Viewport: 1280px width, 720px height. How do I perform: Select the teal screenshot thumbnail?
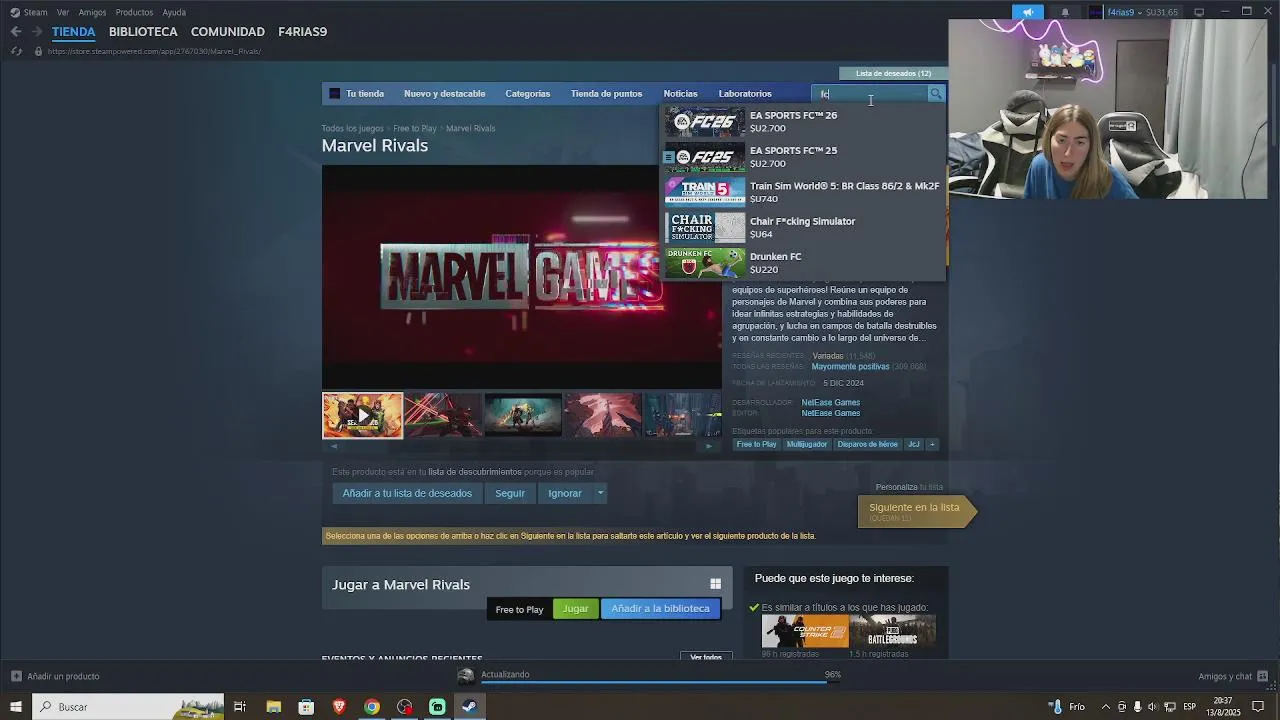523,415
